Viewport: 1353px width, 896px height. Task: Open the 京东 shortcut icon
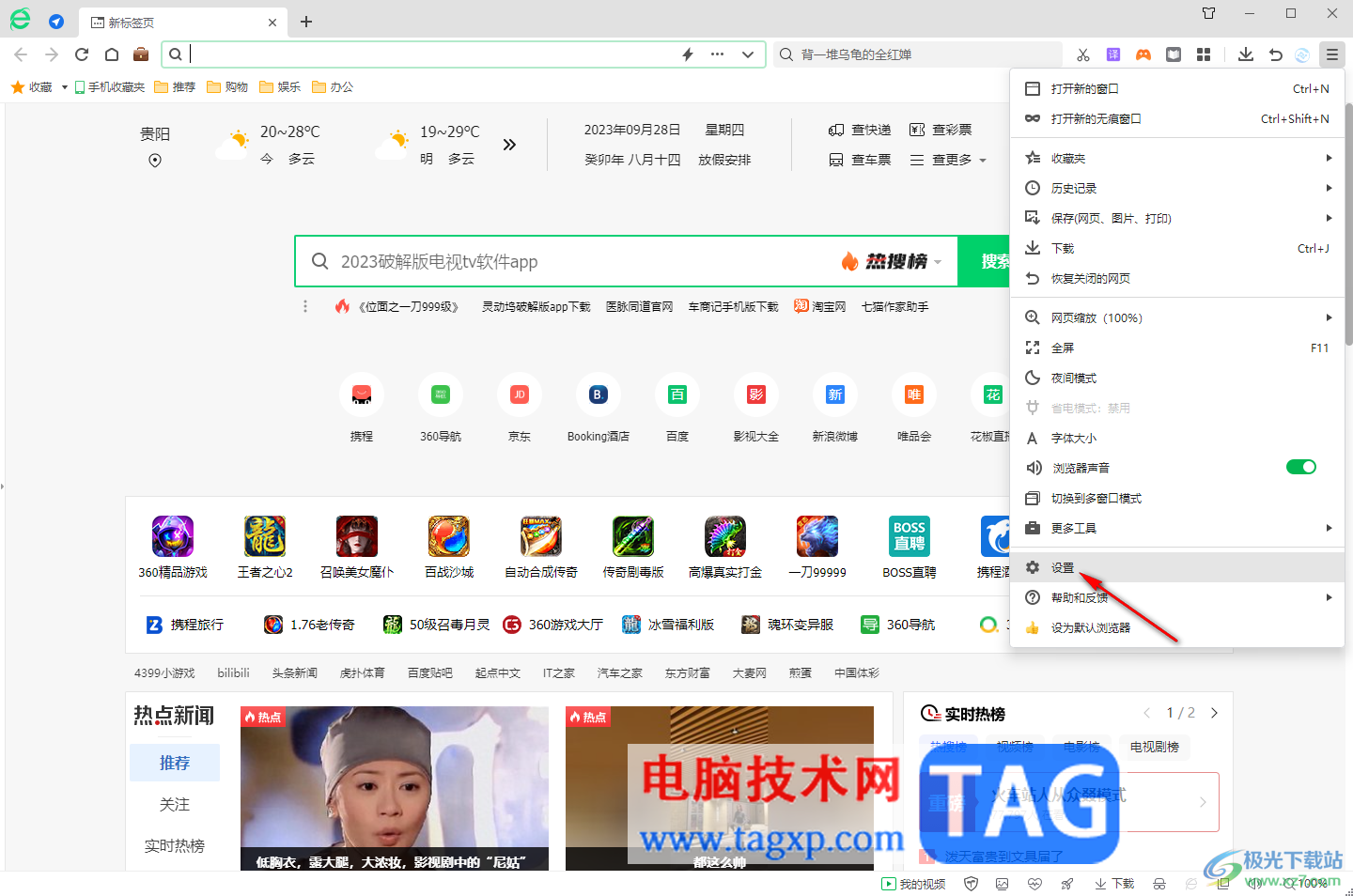coord(520,394)
